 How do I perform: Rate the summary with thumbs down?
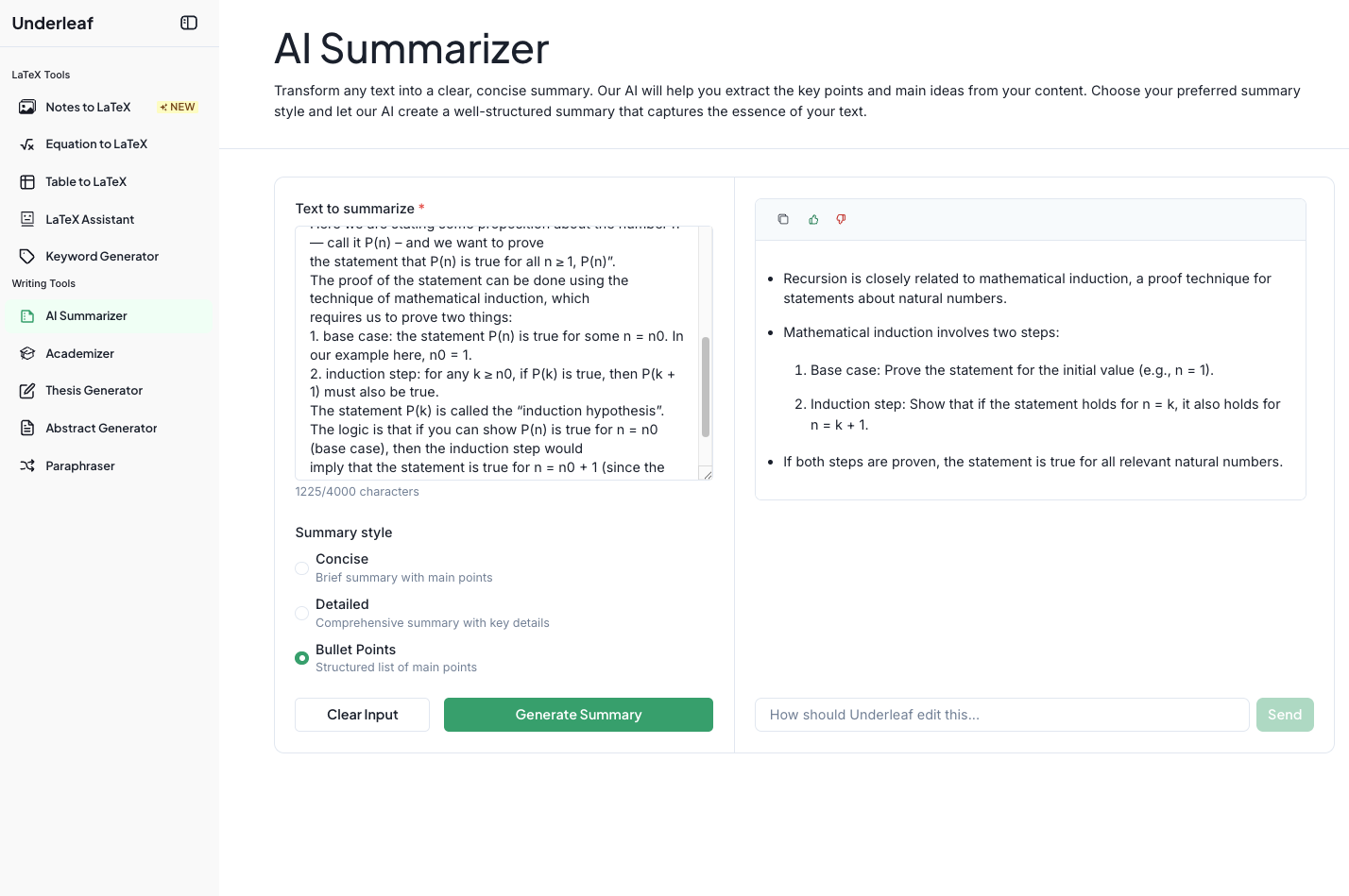(841, 218)
